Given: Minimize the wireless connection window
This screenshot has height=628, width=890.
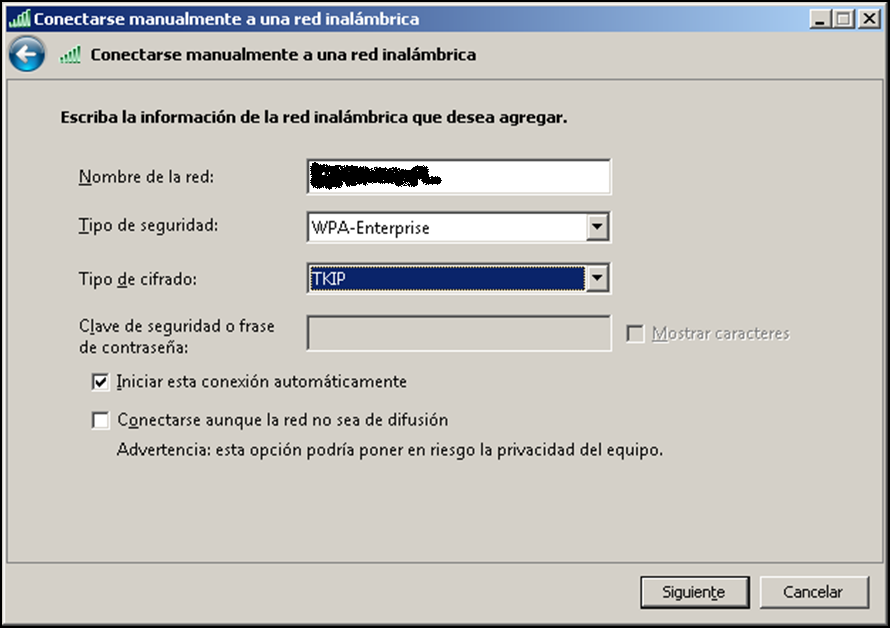Looking at the screenshot, I should click(x=822, y=18).
